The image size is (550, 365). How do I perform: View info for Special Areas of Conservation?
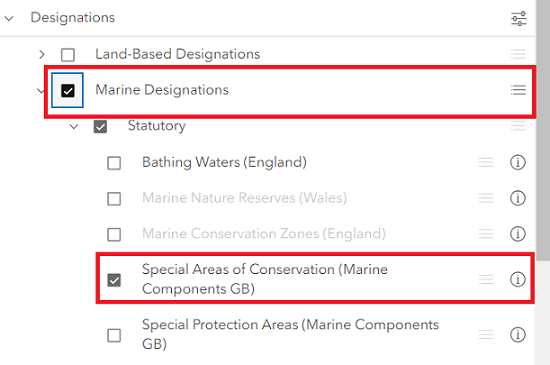(x=517, y=279)
